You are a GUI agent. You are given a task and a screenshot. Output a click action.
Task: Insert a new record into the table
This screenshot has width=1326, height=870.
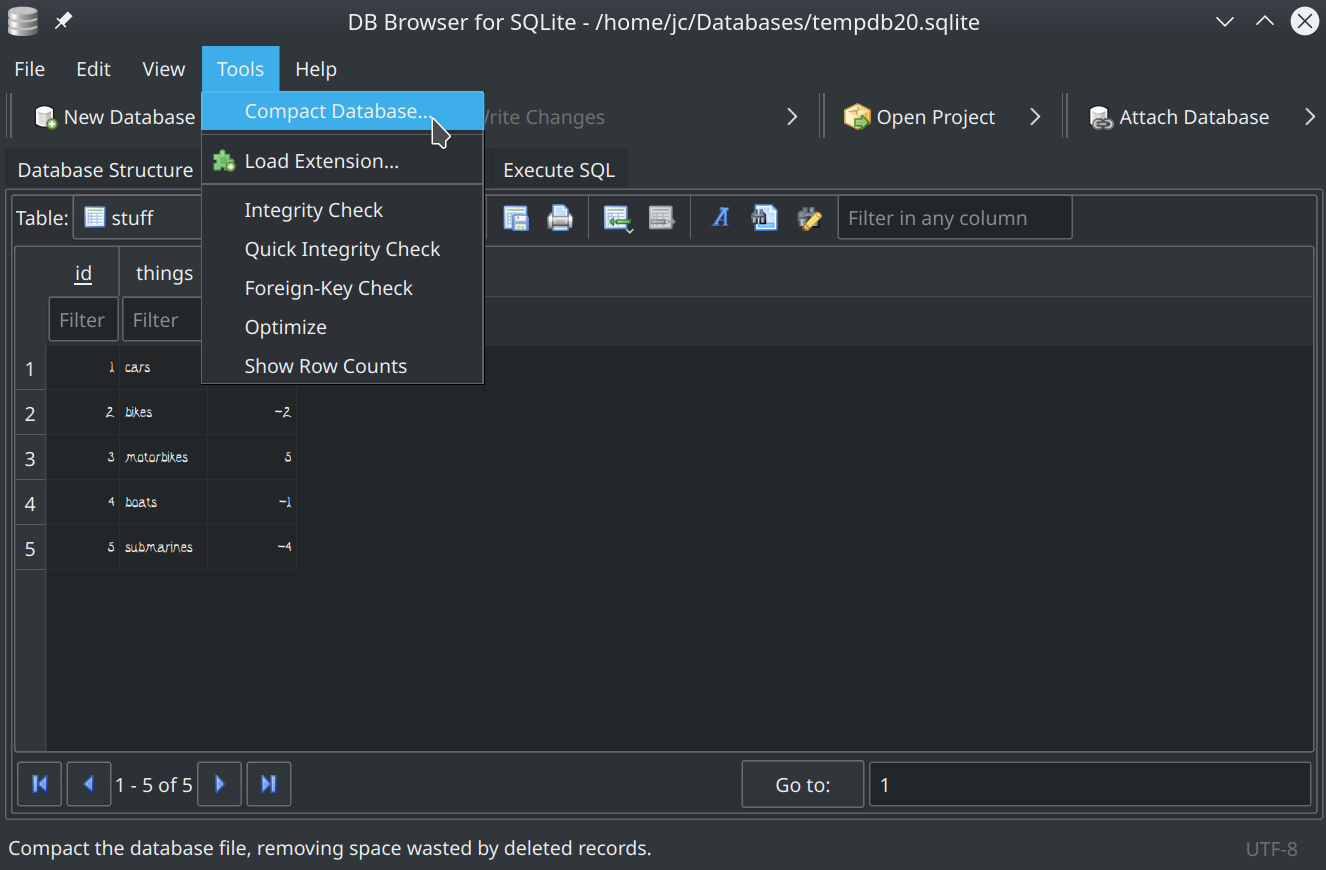click(x=617, y=217)
